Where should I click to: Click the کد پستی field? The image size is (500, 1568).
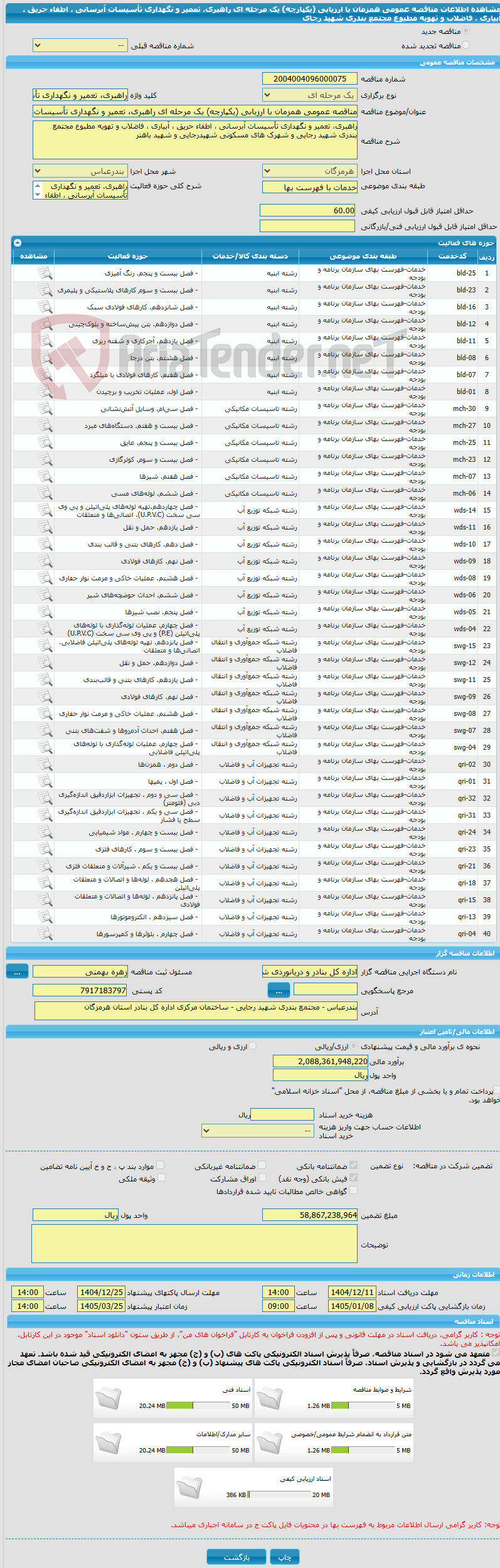80,990
